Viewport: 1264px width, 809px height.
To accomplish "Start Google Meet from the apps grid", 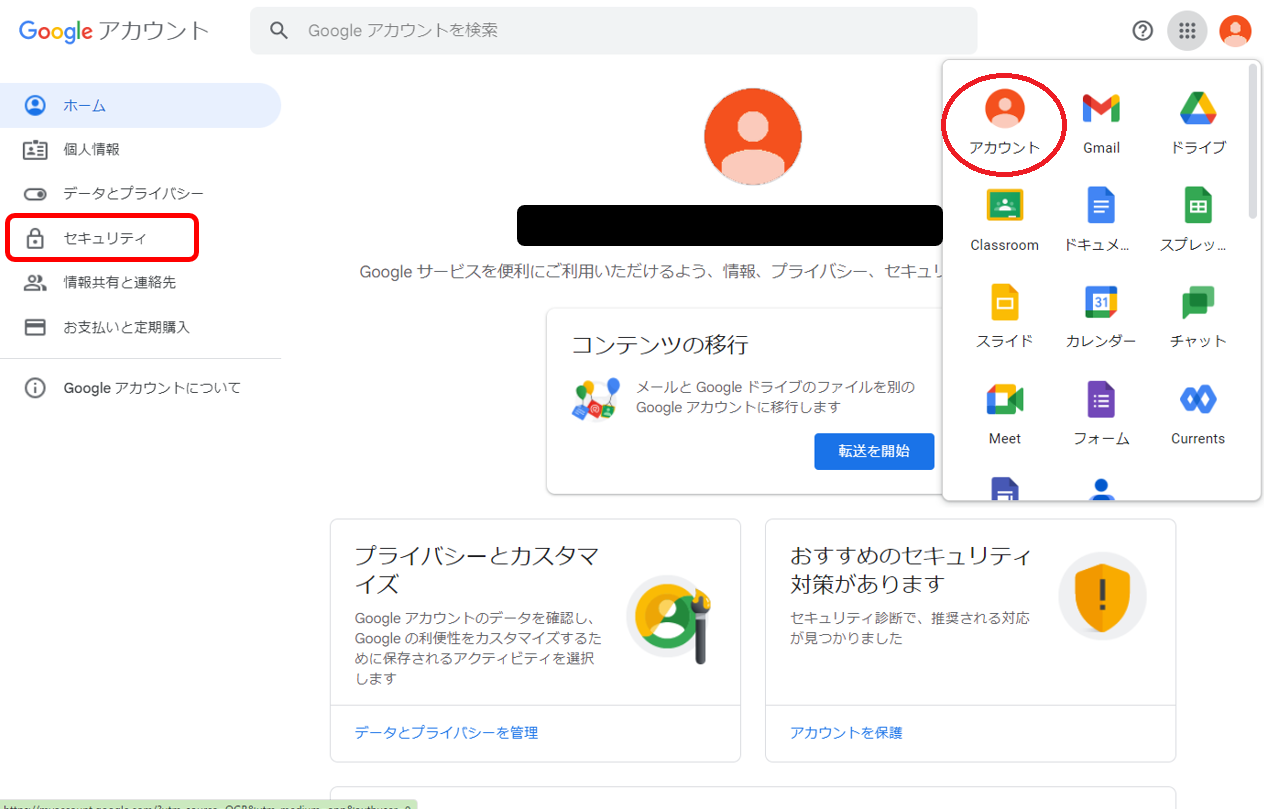I will 1004,413.
